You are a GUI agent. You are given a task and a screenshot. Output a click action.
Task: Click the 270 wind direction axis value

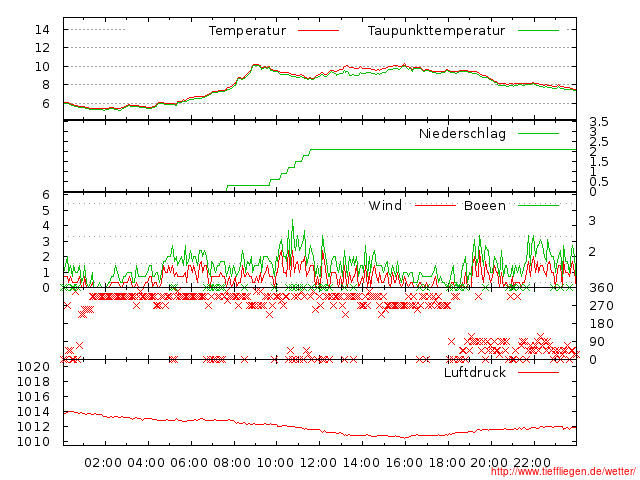point(601,306)
